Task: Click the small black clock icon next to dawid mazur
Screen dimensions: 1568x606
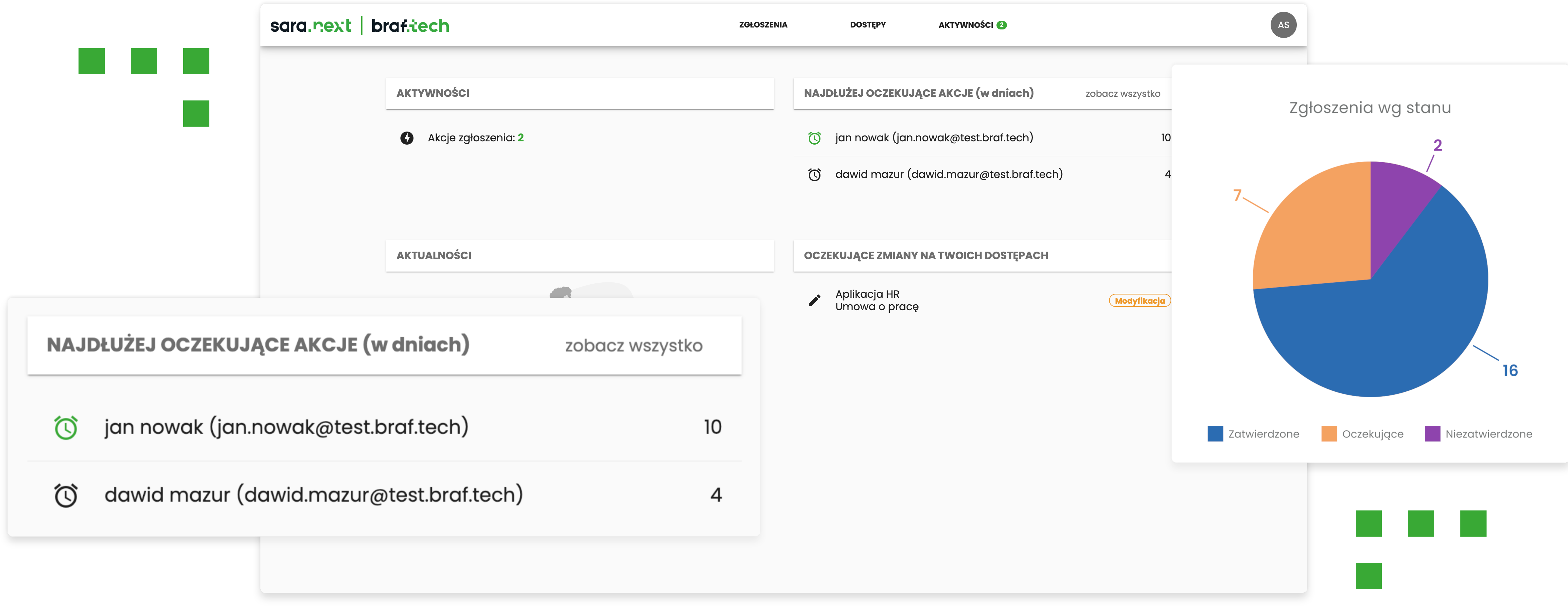Action: [x=814, y=175]
